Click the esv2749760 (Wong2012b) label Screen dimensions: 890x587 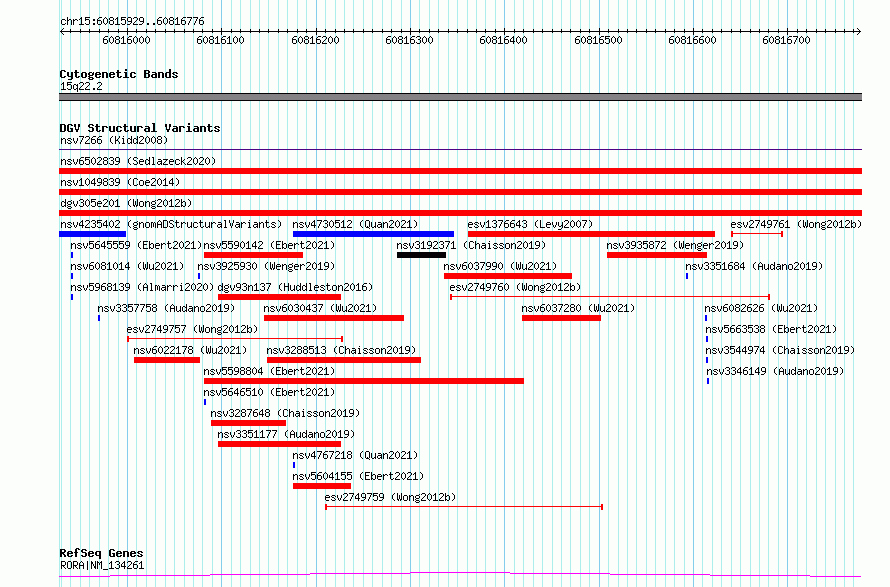(x=515, y=287)
